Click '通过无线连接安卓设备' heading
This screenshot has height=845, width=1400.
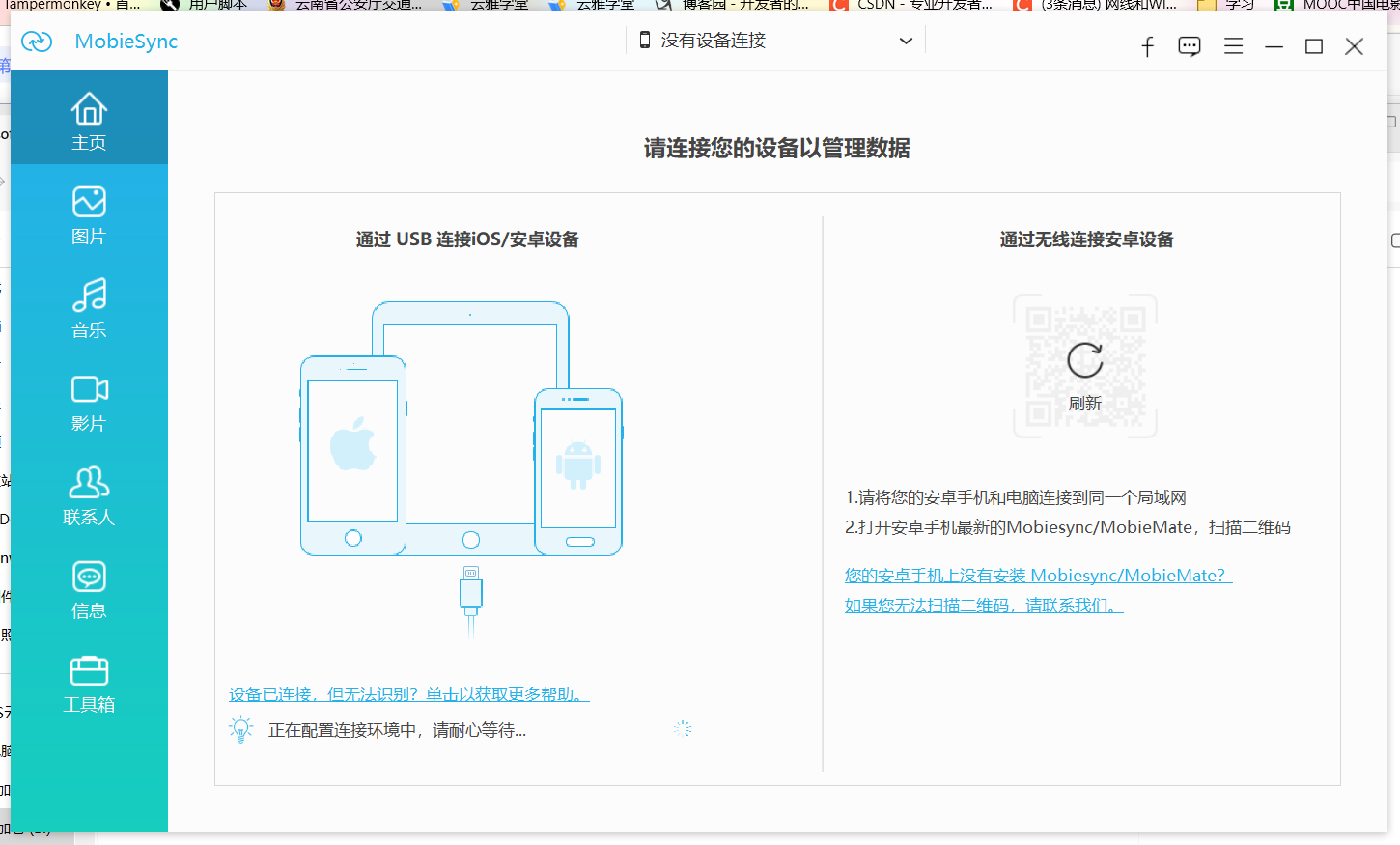1086,239
